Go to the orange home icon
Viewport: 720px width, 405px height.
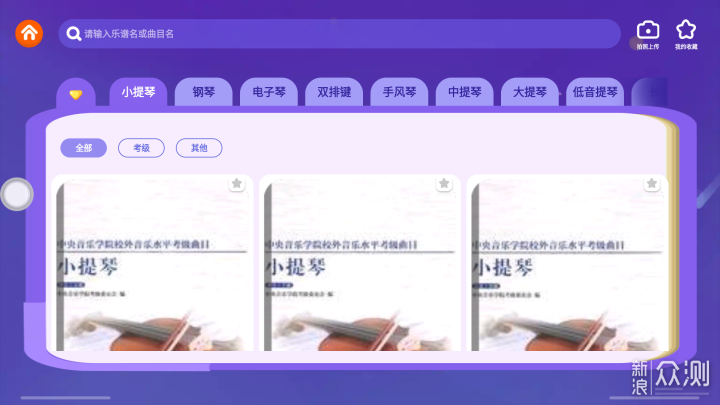pyautogui.click(x=29, y=34)
